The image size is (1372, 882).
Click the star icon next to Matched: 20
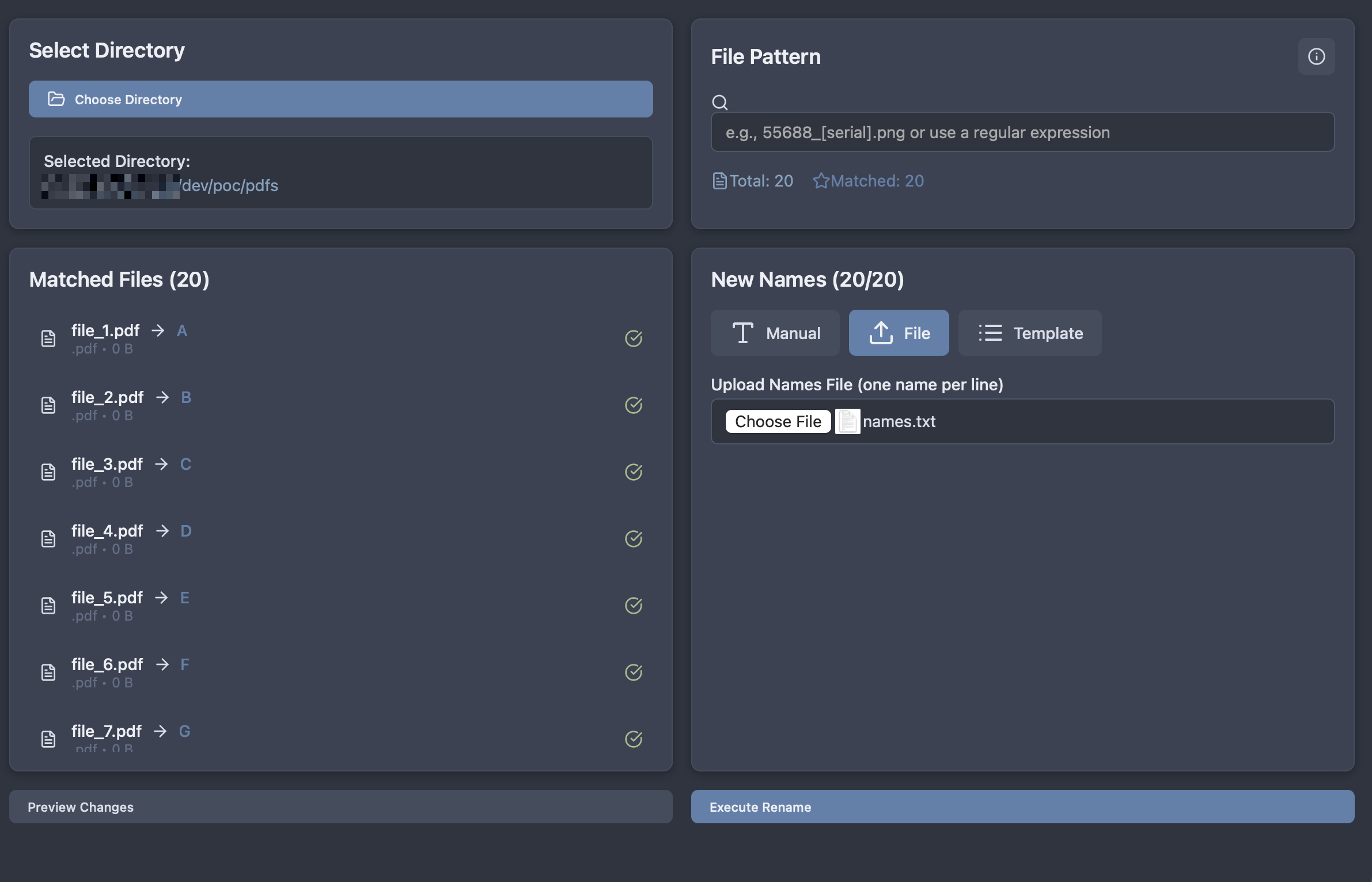[x=820, y=181]
